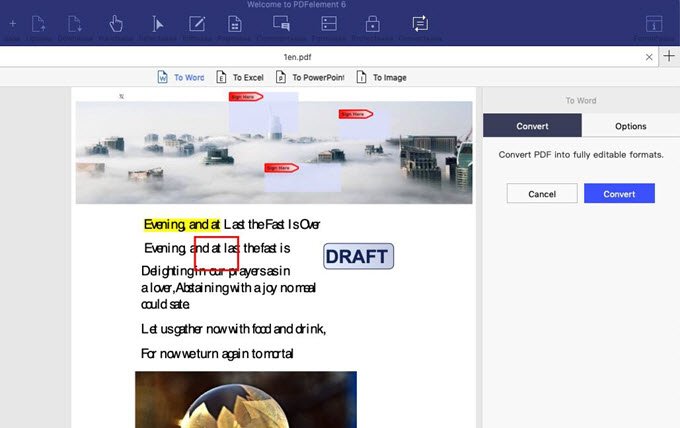Open the Protect padlock icon

pos(373,24)
